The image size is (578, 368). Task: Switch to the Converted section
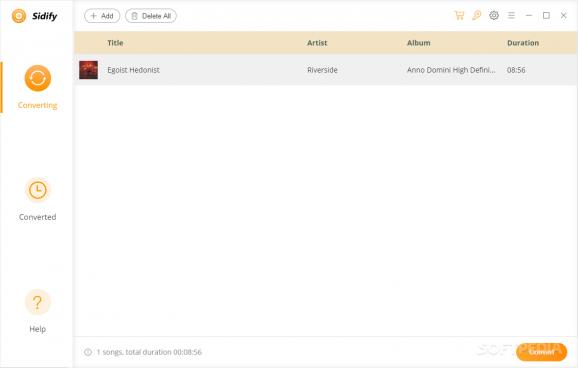[x=38, y=199]
